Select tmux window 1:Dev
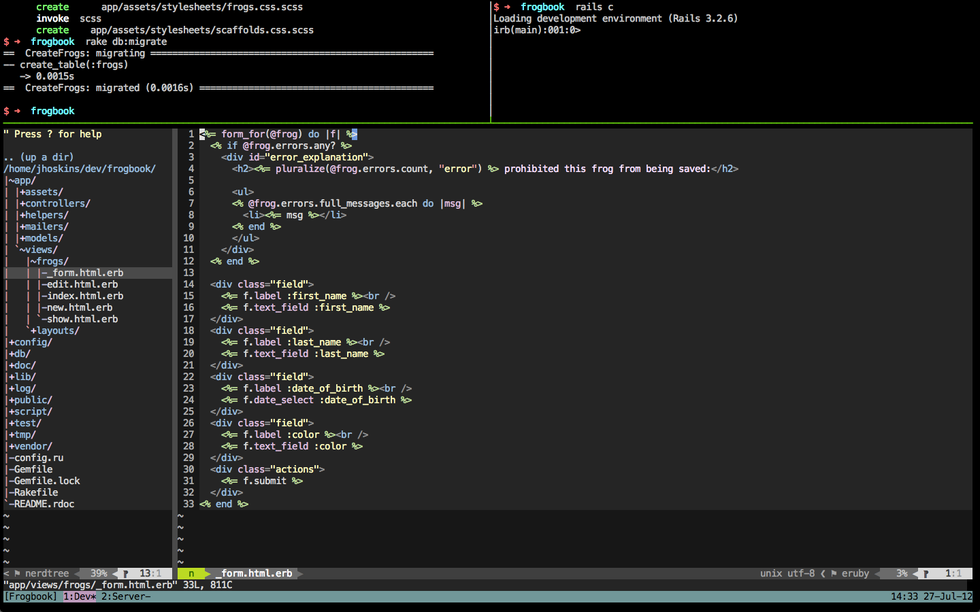Screen dimensions: 980x612 pyautogui.click(x=79, y=597)
